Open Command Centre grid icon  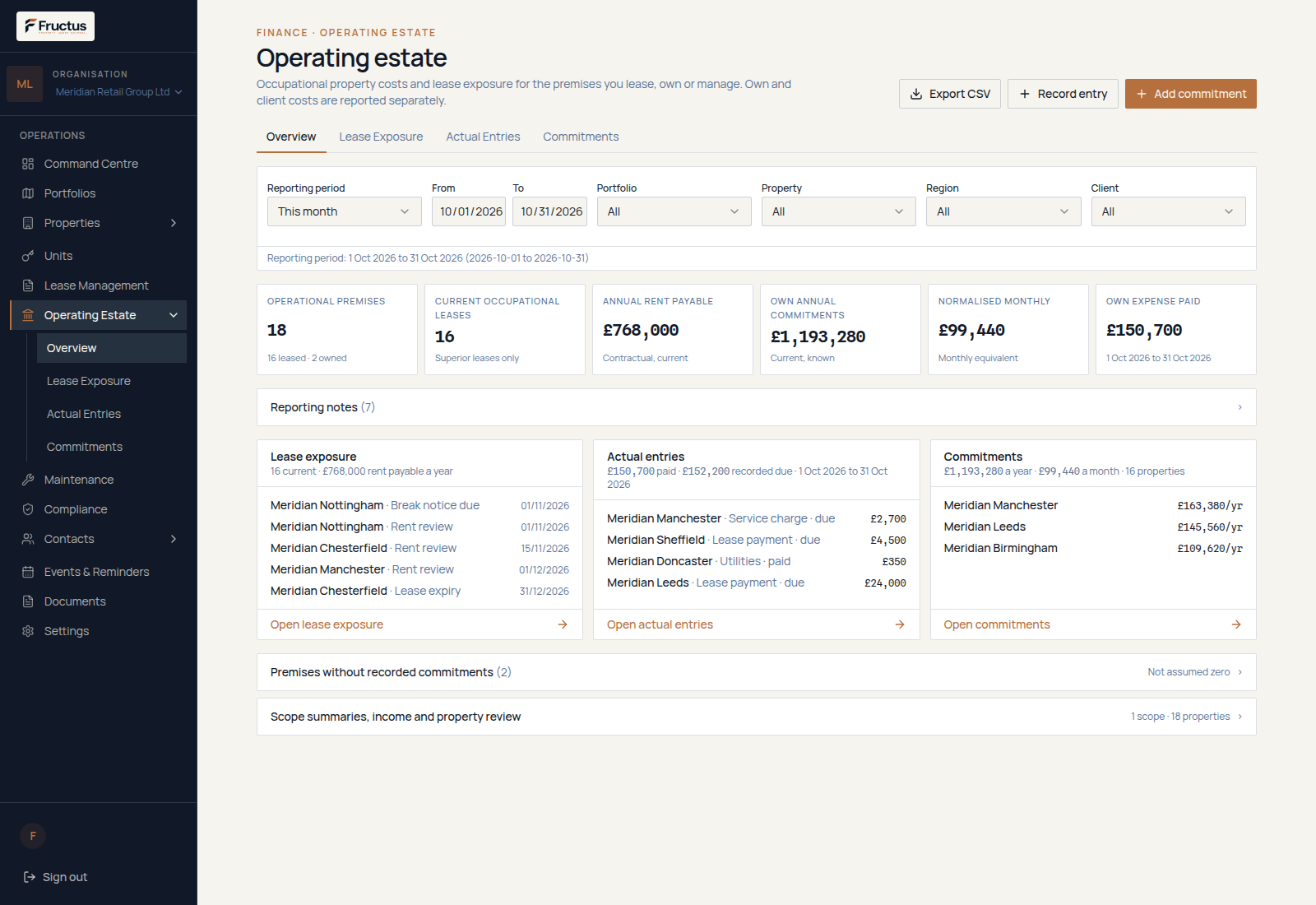tap(28, 164)
